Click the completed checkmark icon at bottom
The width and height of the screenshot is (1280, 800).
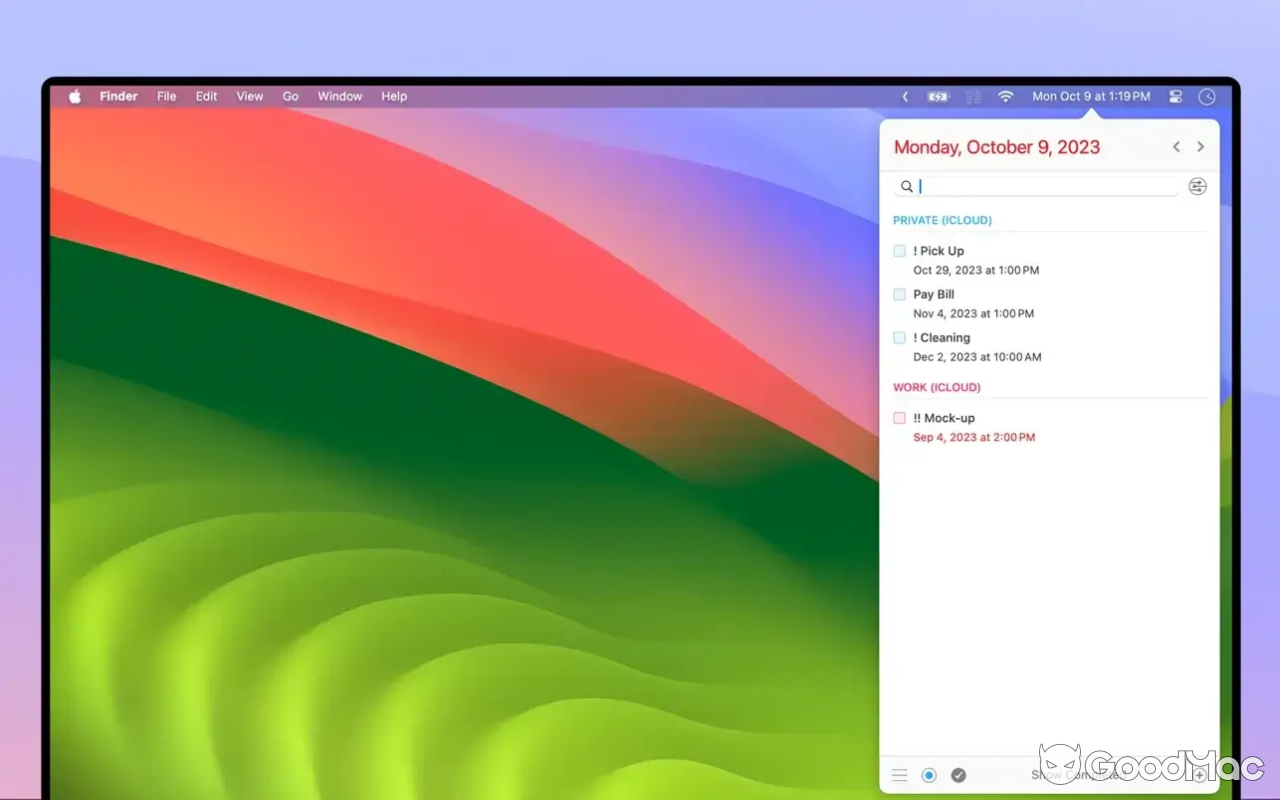(959, 774)
